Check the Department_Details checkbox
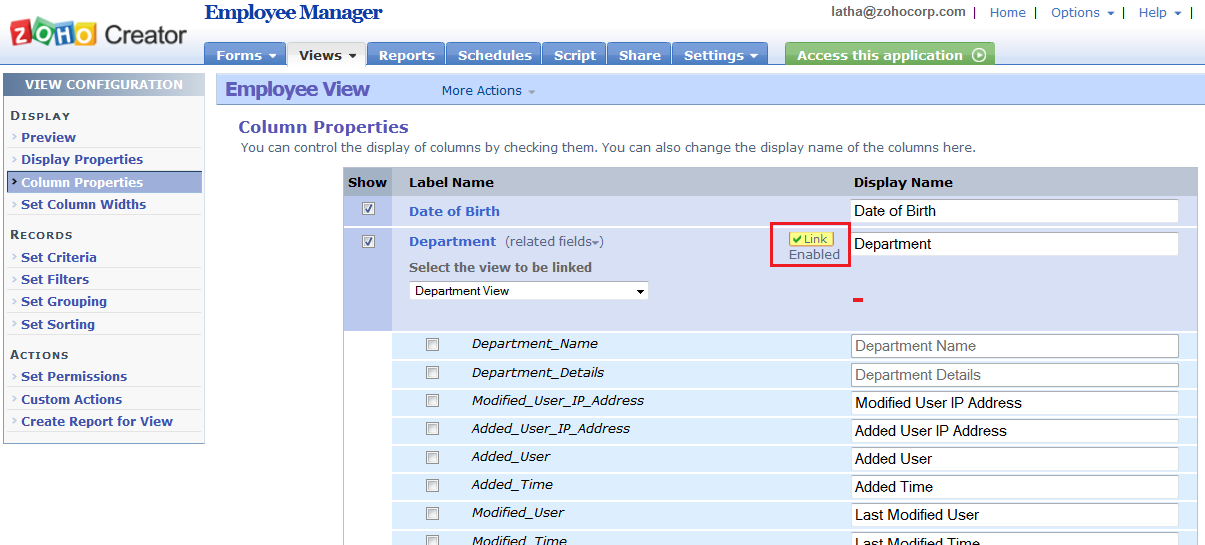 click(x=432, y=373)
